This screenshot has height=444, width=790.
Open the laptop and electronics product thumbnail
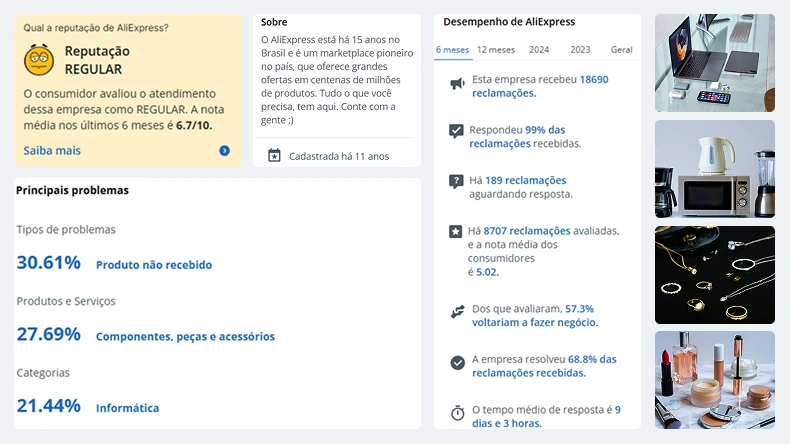click(715, 63)
